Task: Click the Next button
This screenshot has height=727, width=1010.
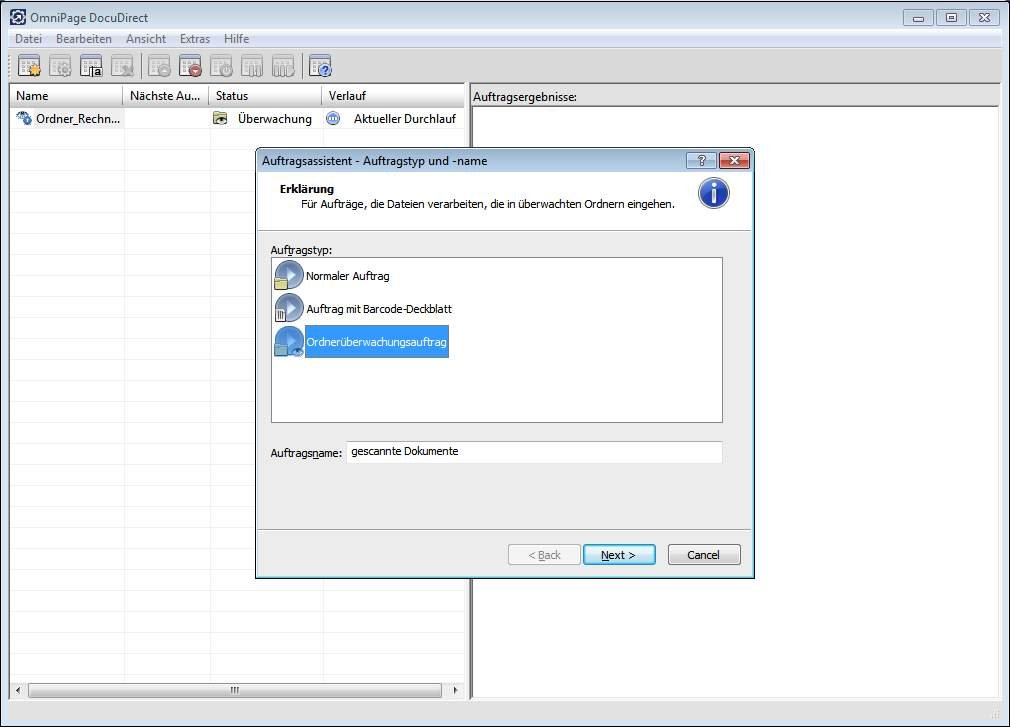Action: click(x=619, y=554)
